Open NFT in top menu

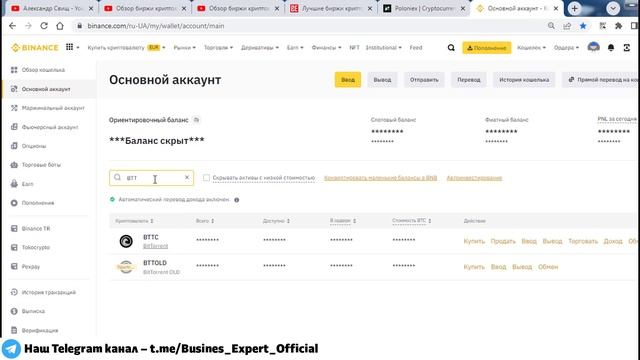click(x=354, y=48)
